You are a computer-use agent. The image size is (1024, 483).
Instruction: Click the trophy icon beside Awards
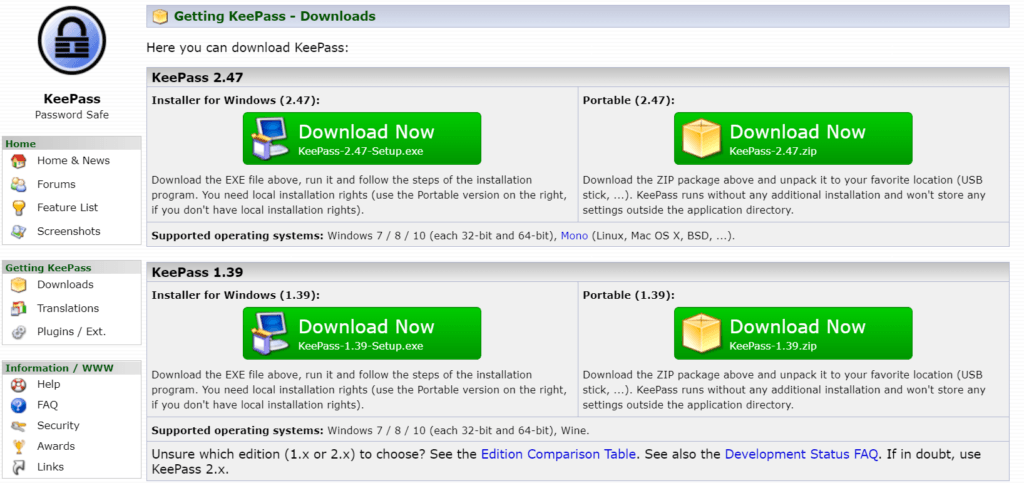point(19,446)
